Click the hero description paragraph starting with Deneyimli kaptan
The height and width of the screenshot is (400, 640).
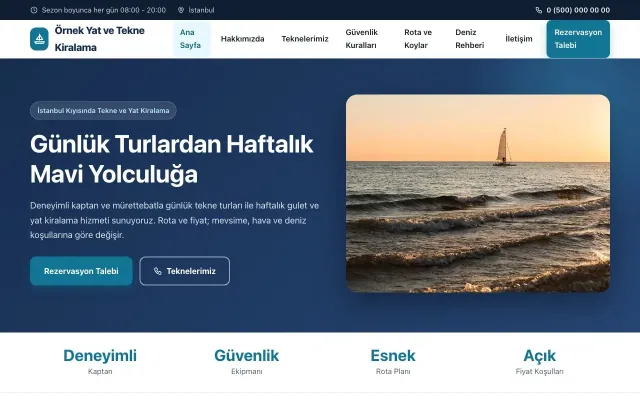coord(174,220)
